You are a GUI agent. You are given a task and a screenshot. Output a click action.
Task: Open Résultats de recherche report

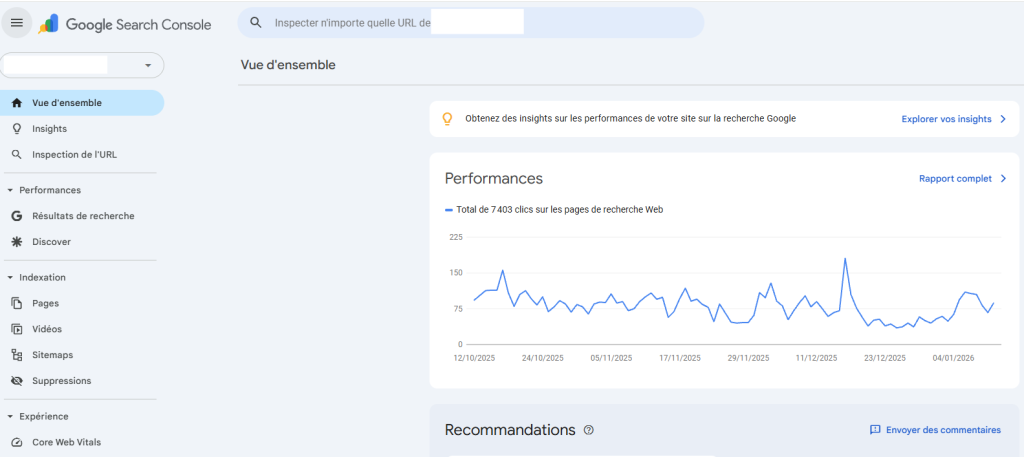pos(83,216)
